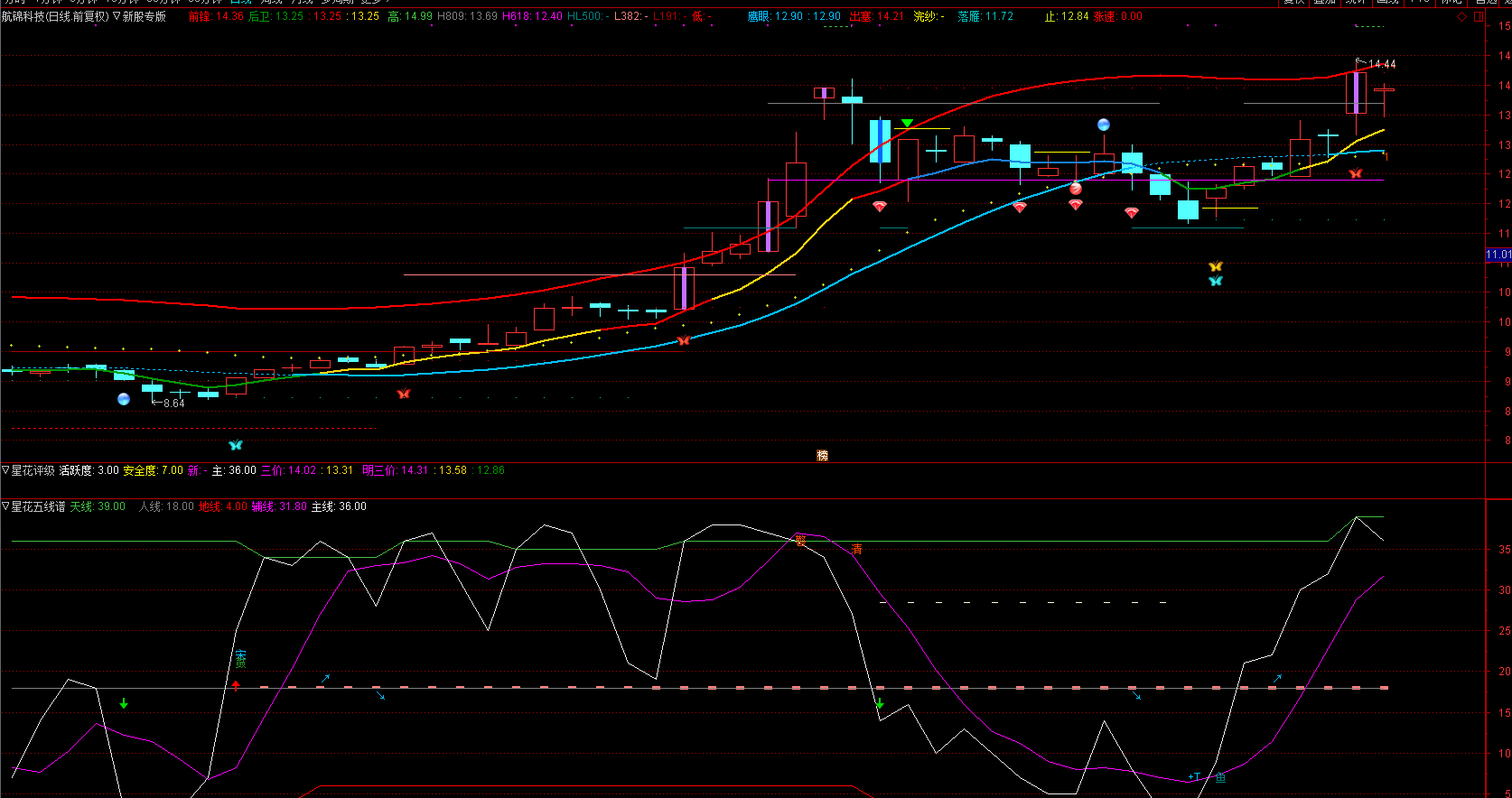Click the red split-panel icon in the chart header
Viewport: 1512px width, 798px height.
pos(1479,16)
